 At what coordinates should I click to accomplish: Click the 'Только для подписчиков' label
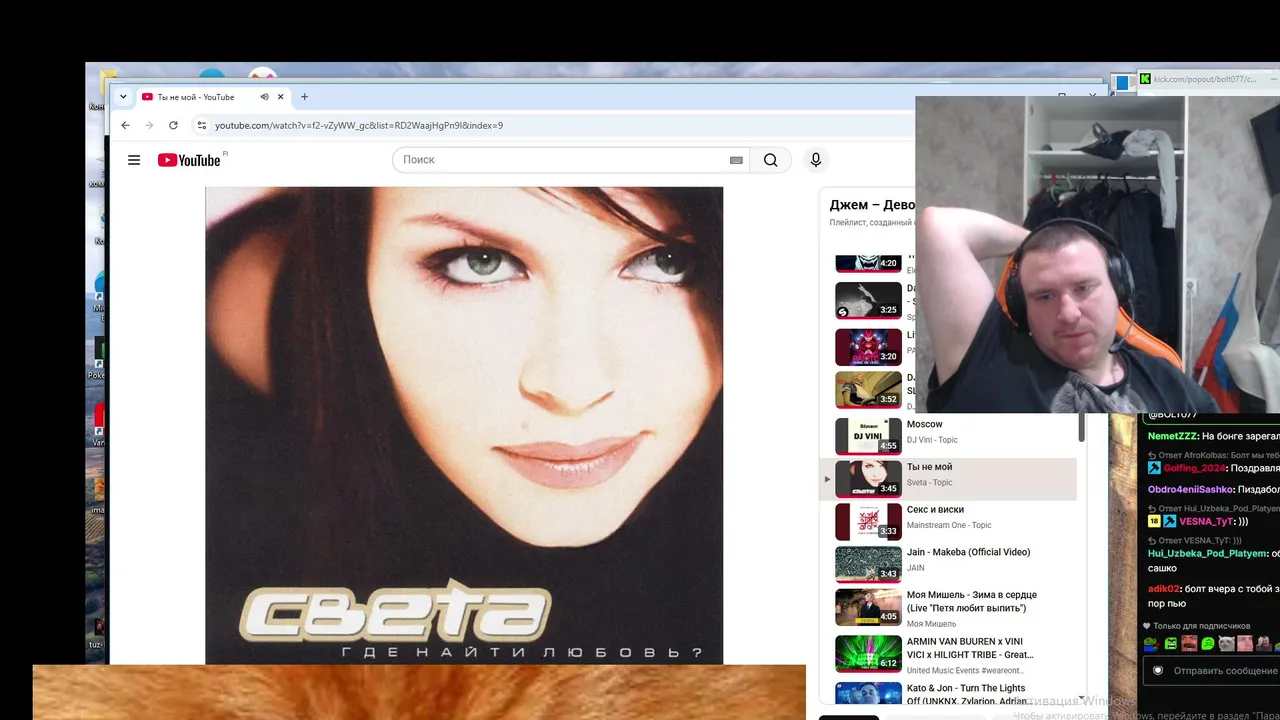pyautogui.click(x=1200, y=626)
